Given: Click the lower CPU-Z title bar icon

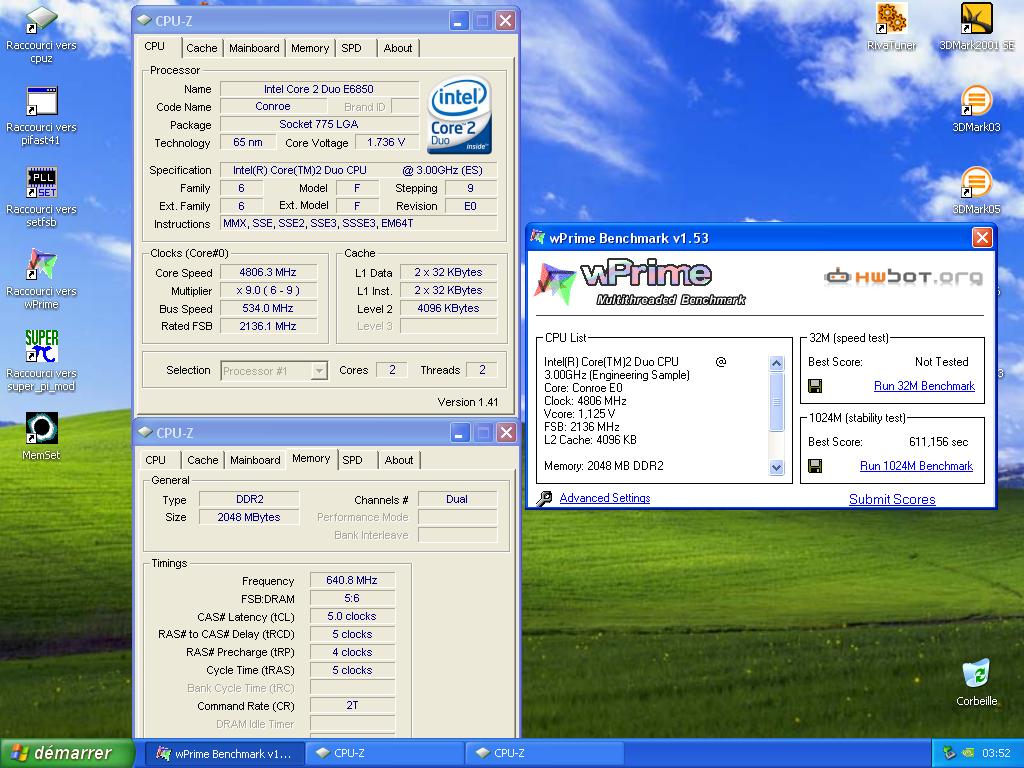Looking at the screenshot, I should (145, 432).
